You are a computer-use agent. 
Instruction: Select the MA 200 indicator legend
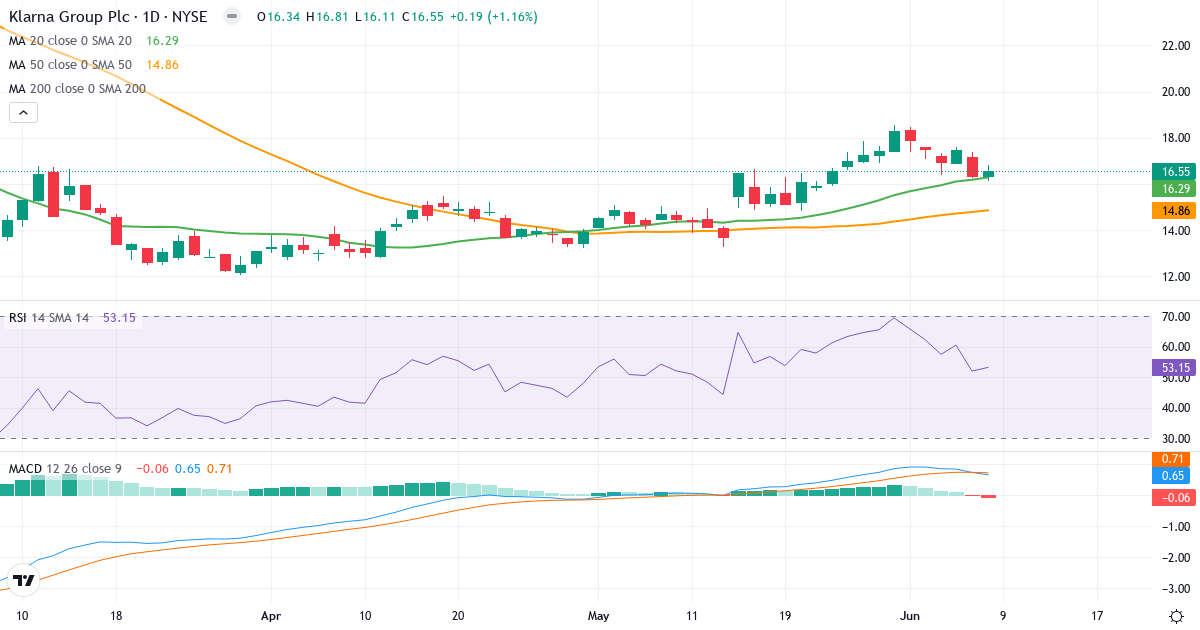pos(77,89)
